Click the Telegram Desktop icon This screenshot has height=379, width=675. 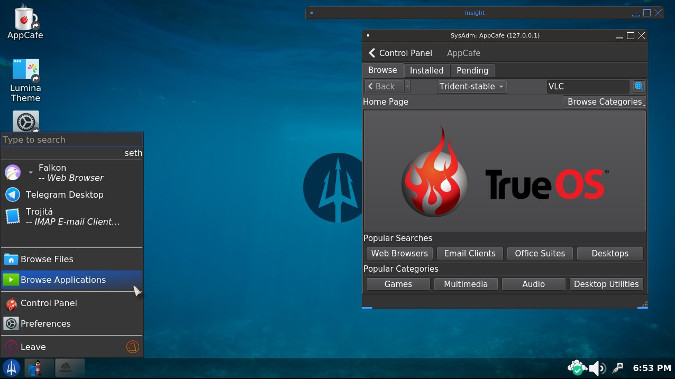12,195
